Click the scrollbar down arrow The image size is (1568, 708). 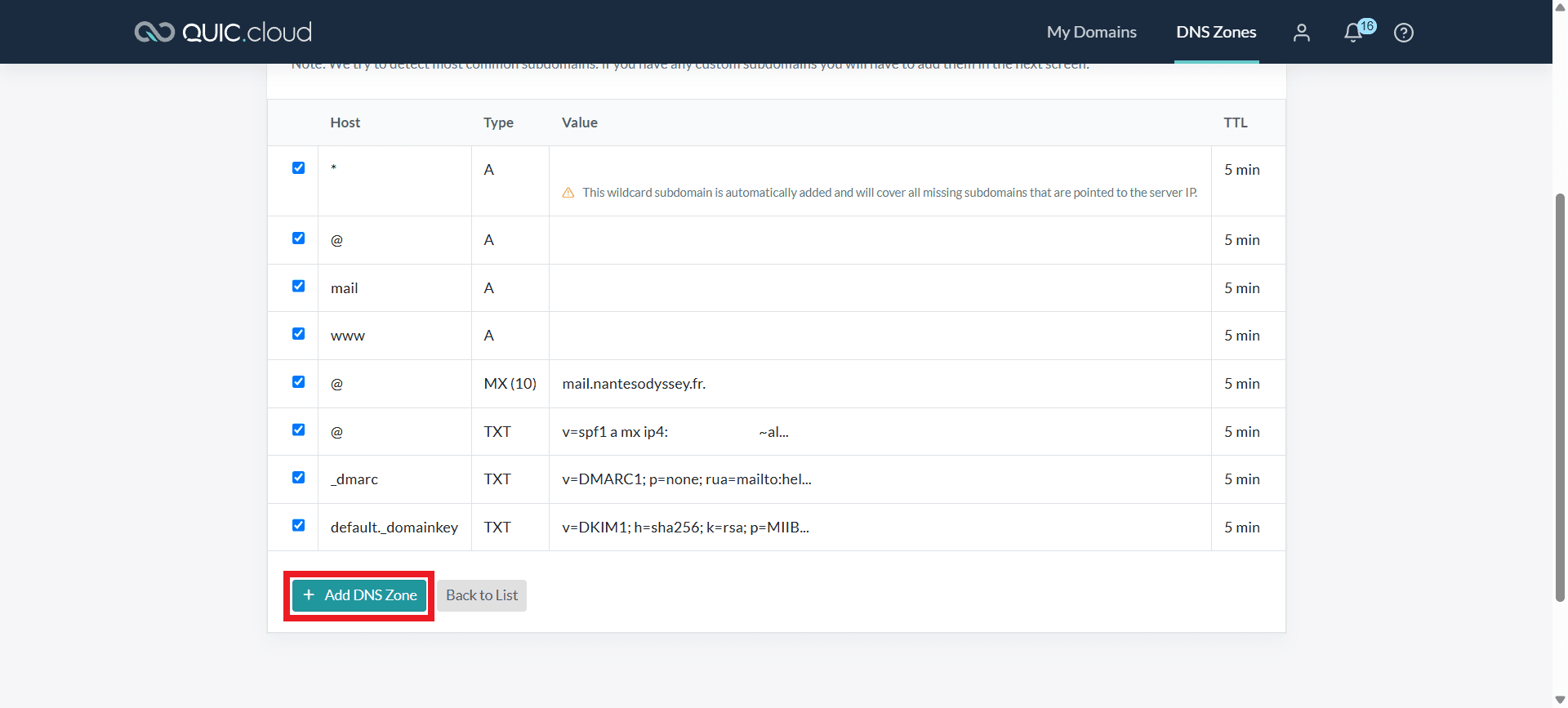[x=1560, y=700]
